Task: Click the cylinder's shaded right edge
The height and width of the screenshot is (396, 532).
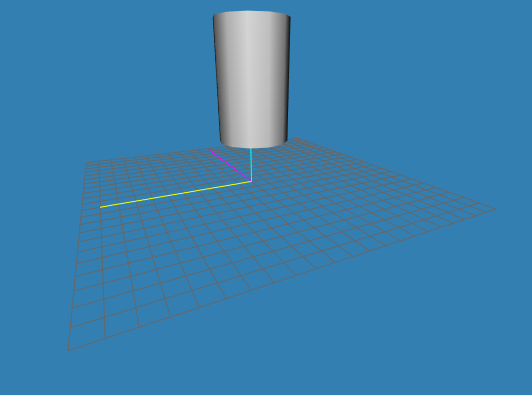Action: [x=286, y=78]
